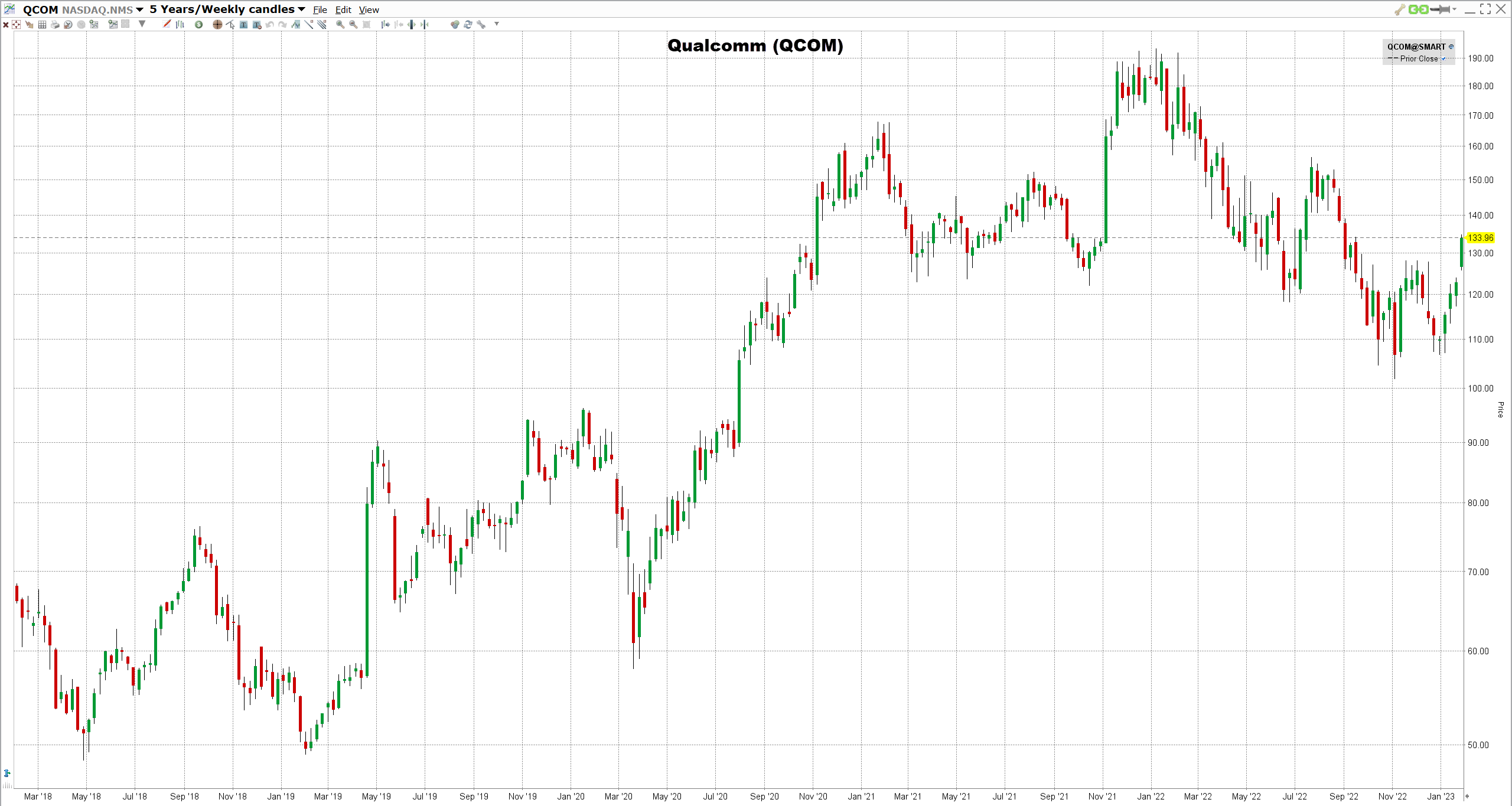
Task: Click the title-bar wrench configure icon
Action: [1400, 9]
